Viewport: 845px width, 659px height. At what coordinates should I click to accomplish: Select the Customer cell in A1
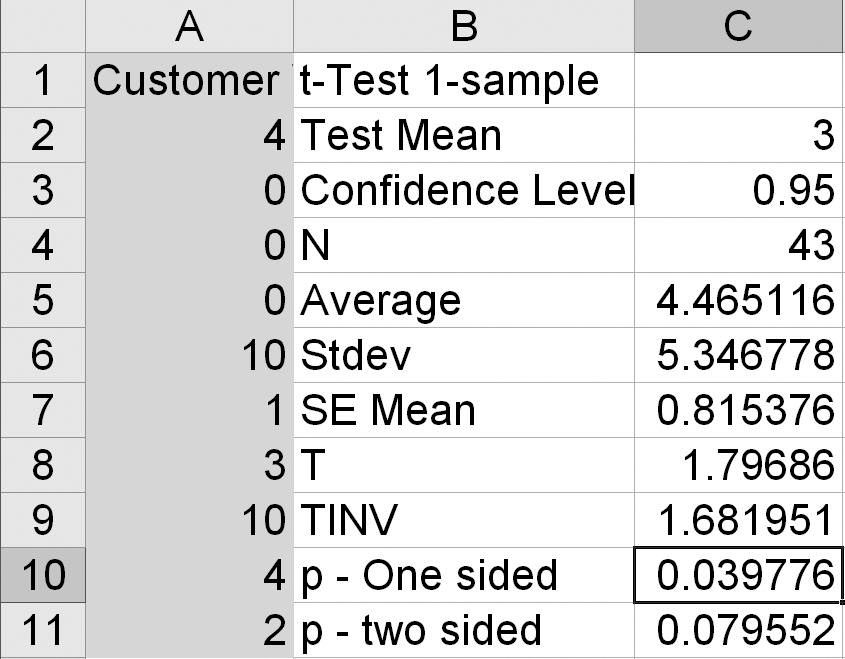tap(189, 80)
